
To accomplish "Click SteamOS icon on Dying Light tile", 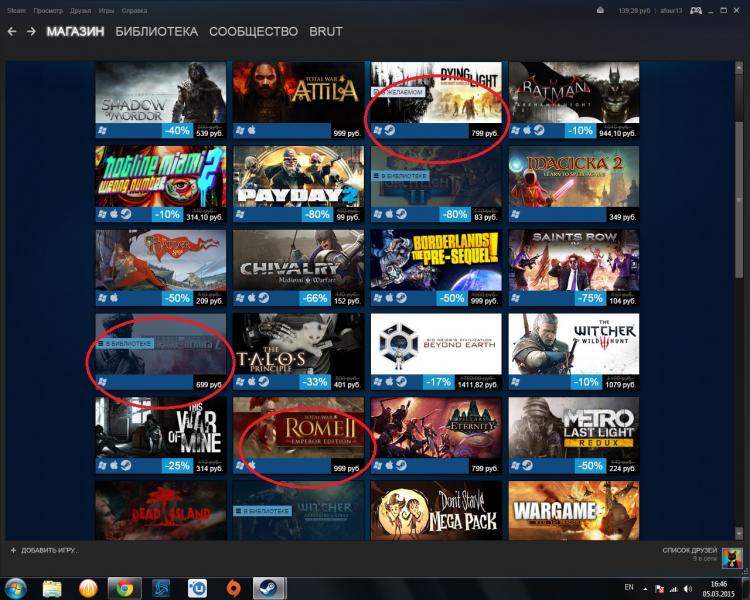I will tap(390, 130).
